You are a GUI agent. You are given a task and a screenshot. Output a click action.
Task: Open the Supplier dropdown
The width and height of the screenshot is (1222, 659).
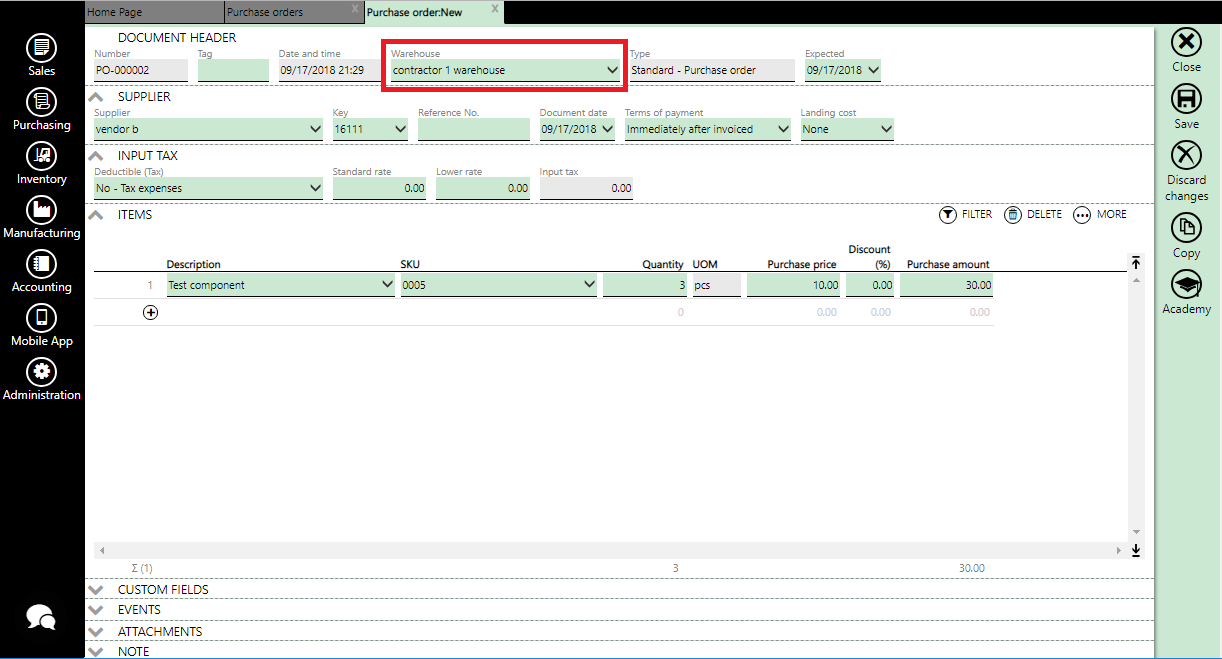315,130
